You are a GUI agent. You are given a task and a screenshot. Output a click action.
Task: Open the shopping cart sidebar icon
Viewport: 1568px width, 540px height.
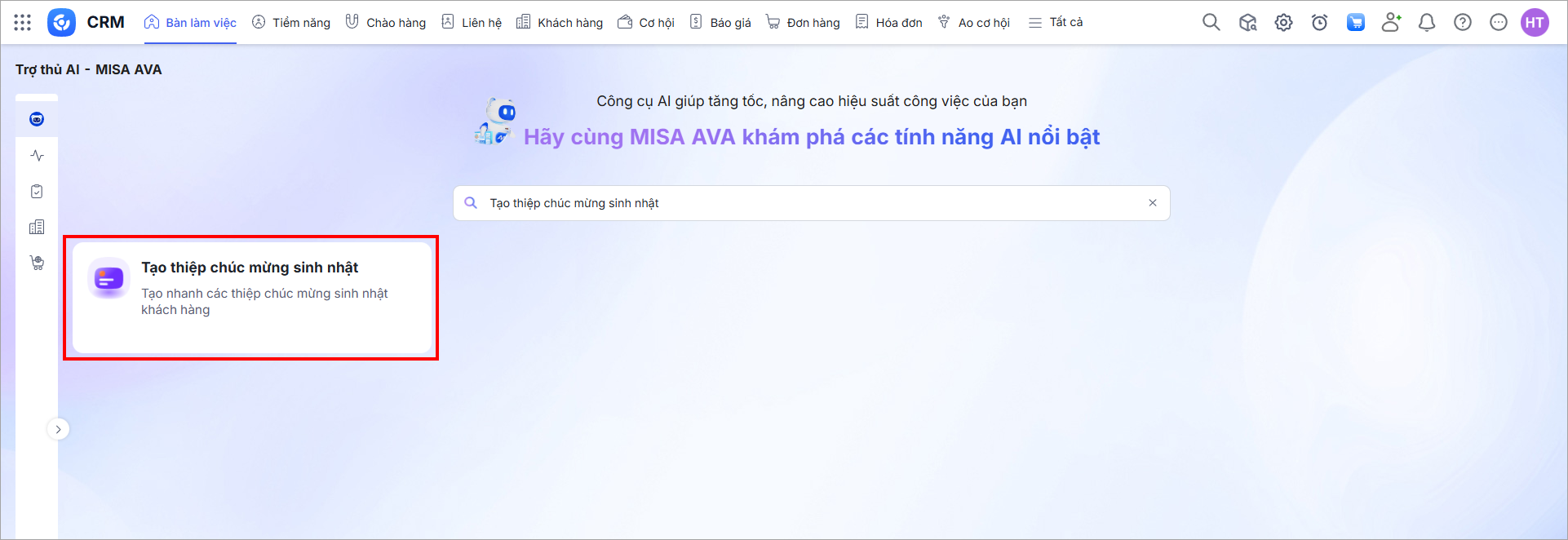[37, 263]
